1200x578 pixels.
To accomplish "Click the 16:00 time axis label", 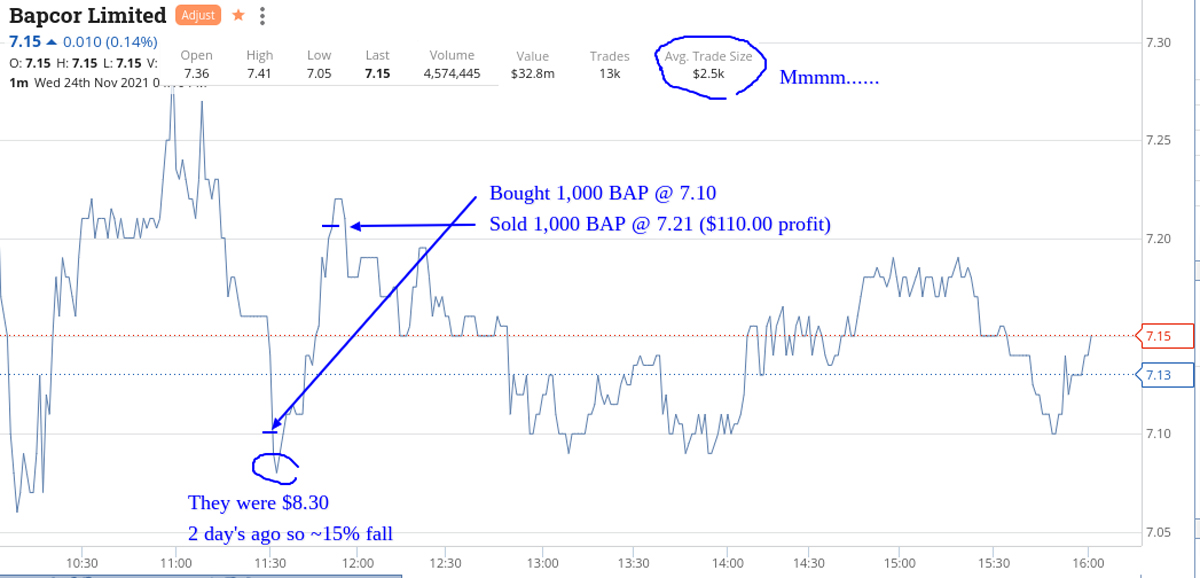I will (x=1088, y=563).
